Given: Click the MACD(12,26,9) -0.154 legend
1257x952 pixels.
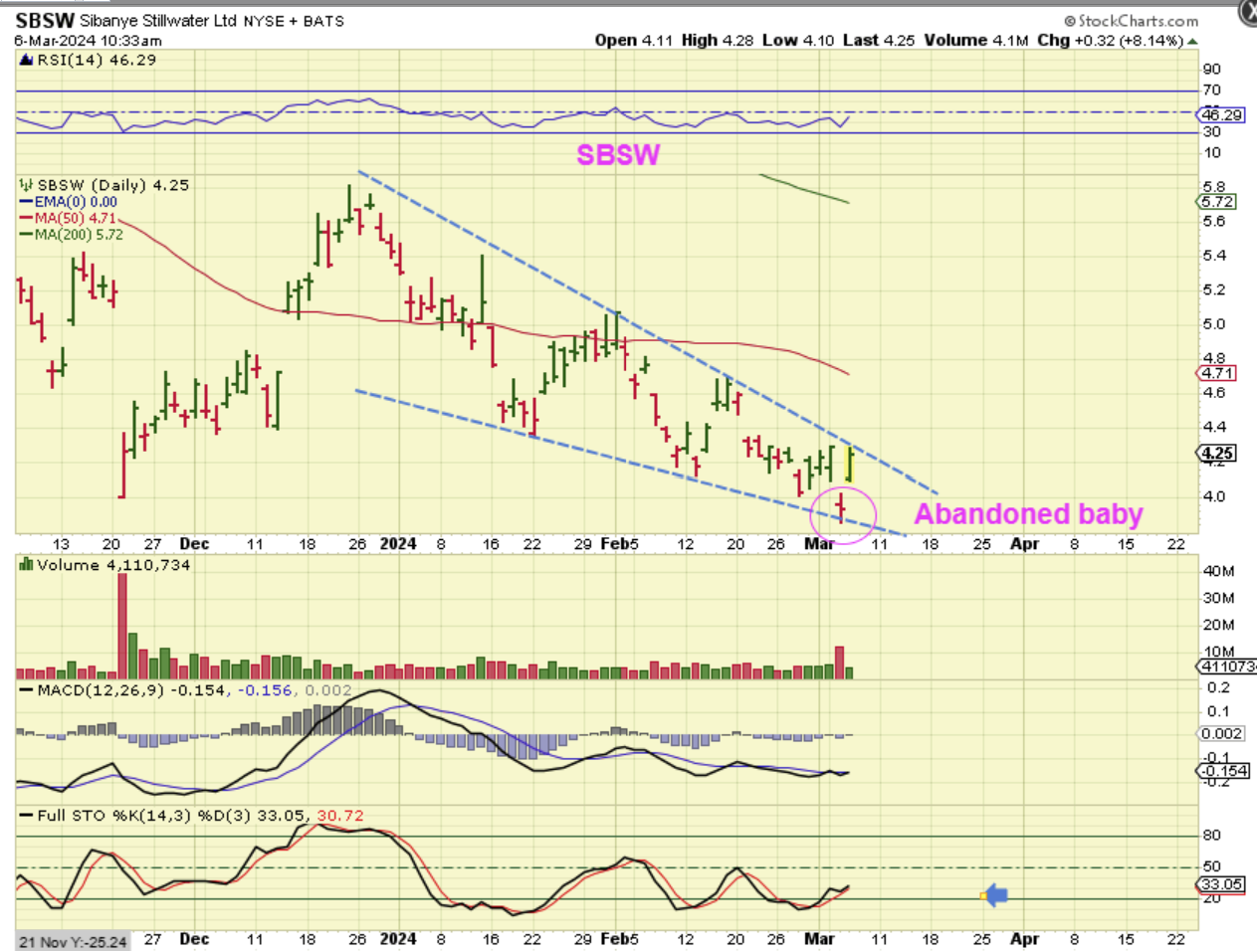Looking at the screenshot, I should (x=130, y=690).
